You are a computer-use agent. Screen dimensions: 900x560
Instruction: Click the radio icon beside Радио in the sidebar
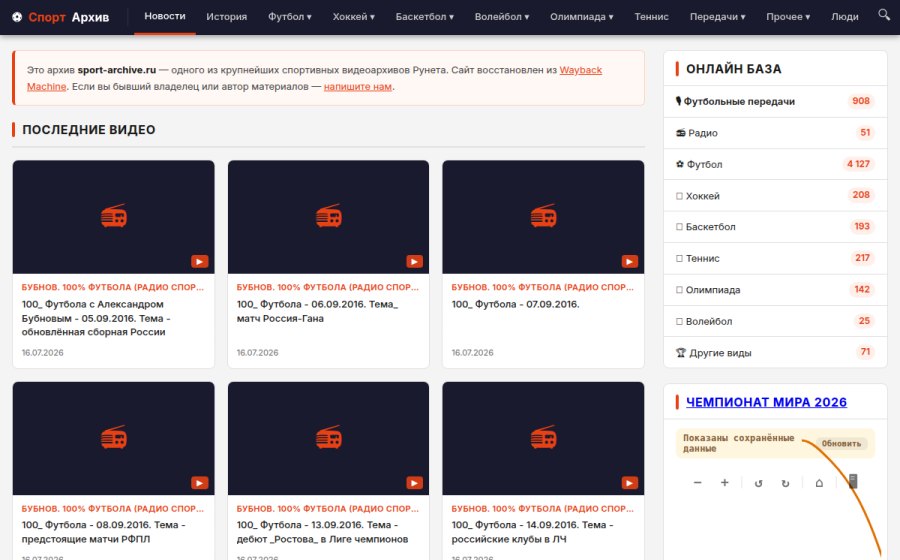click(681, 133)
